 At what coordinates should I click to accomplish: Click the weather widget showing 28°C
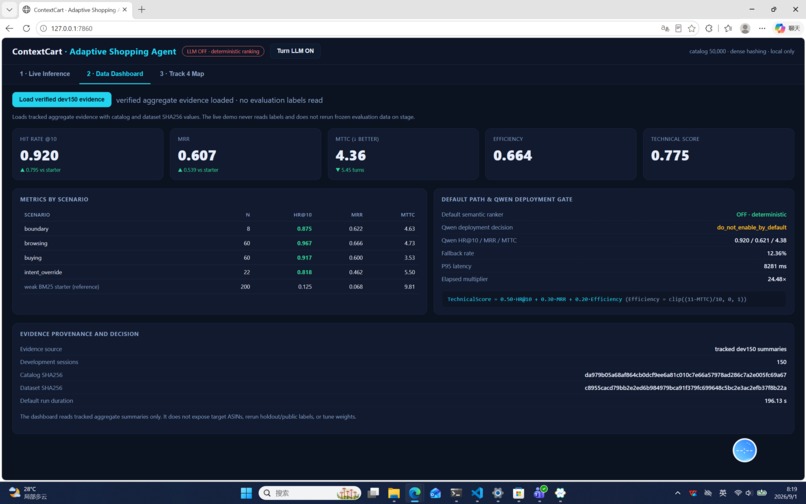[x=30, y=493]
